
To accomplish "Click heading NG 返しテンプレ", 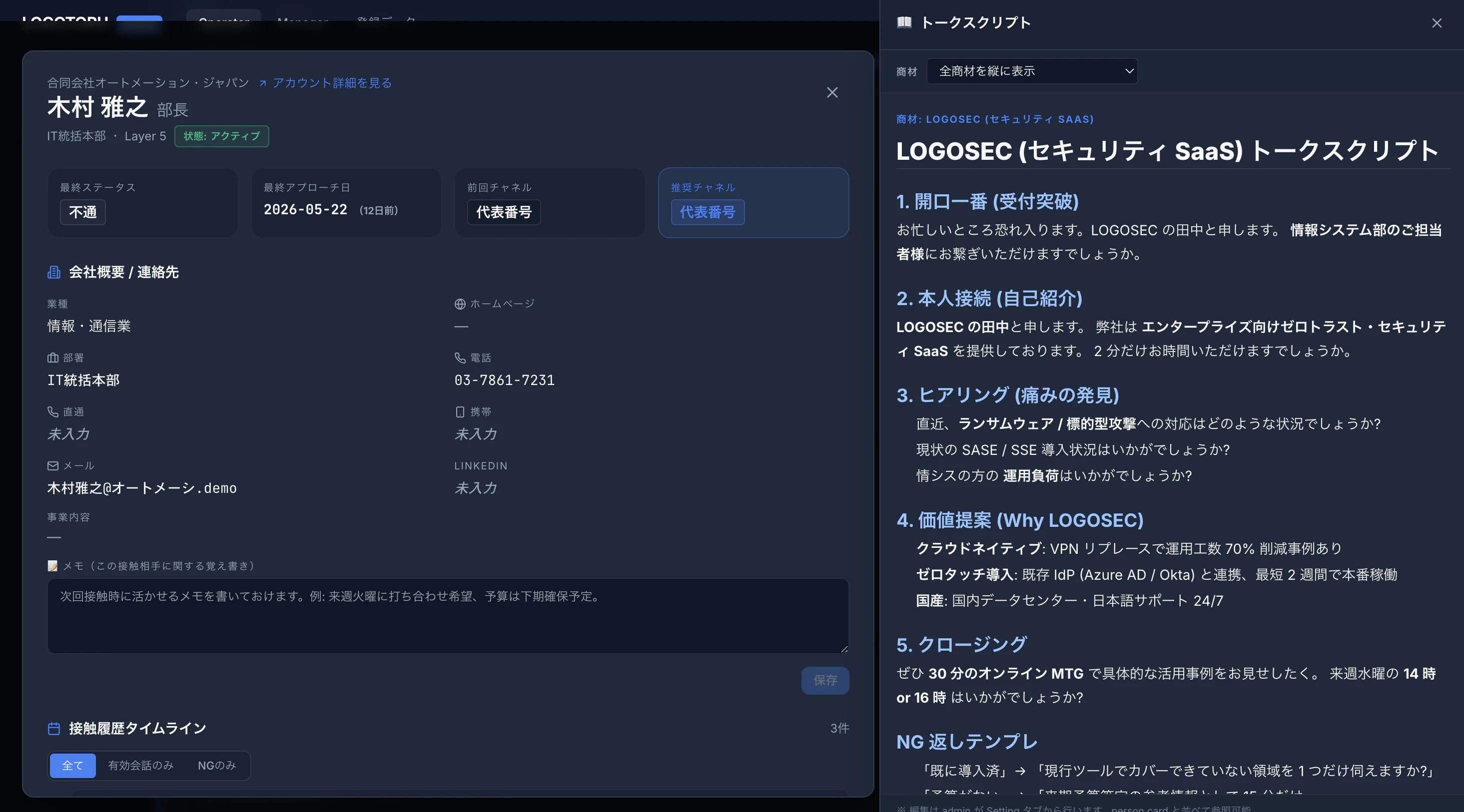I will [x=967, y=742].
